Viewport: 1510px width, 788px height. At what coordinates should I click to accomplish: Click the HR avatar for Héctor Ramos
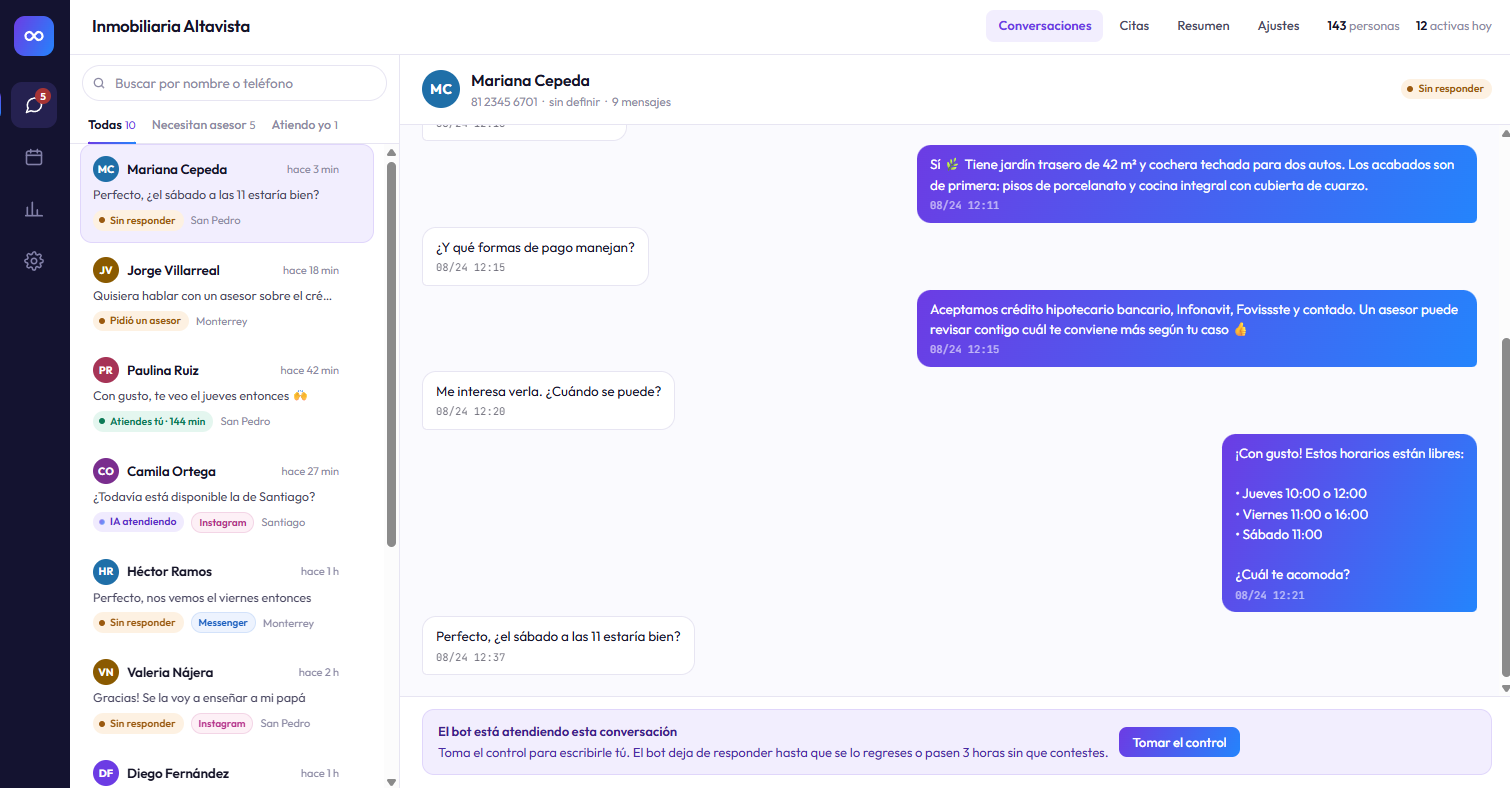click(106, 571)
